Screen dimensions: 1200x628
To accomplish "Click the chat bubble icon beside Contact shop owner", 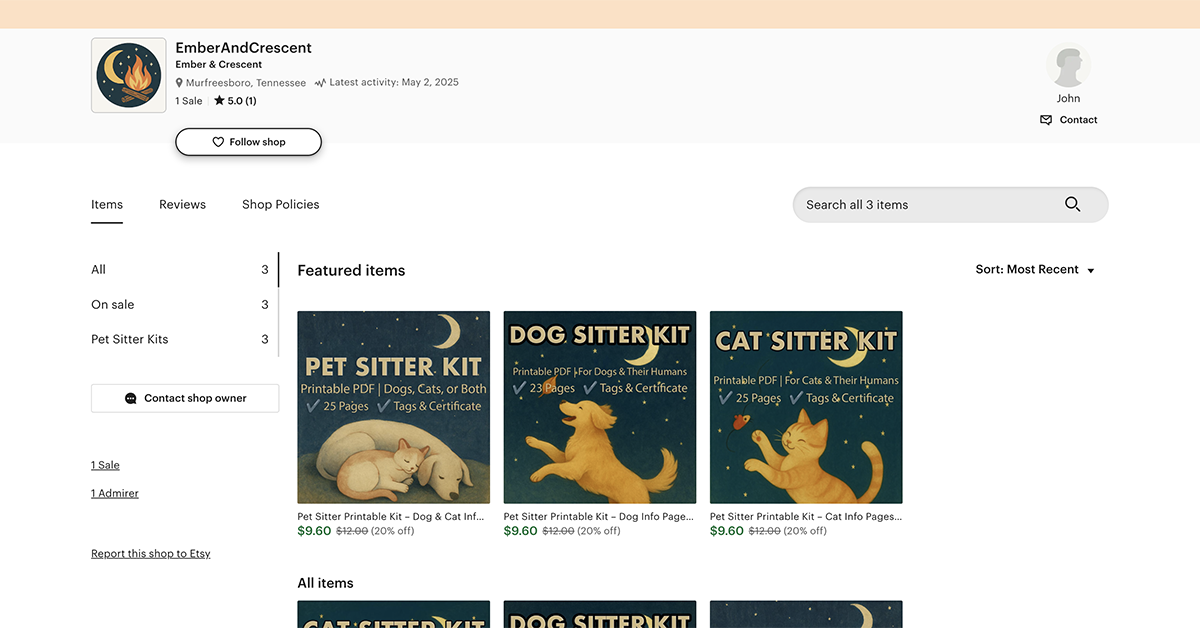I will pos(131,398).
